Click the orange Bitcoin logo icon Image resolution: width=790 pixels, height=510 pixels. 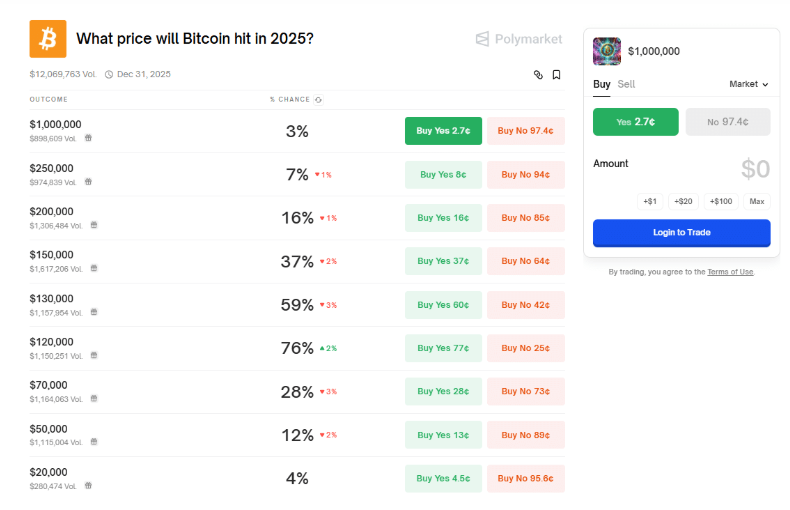pos(48,39)
